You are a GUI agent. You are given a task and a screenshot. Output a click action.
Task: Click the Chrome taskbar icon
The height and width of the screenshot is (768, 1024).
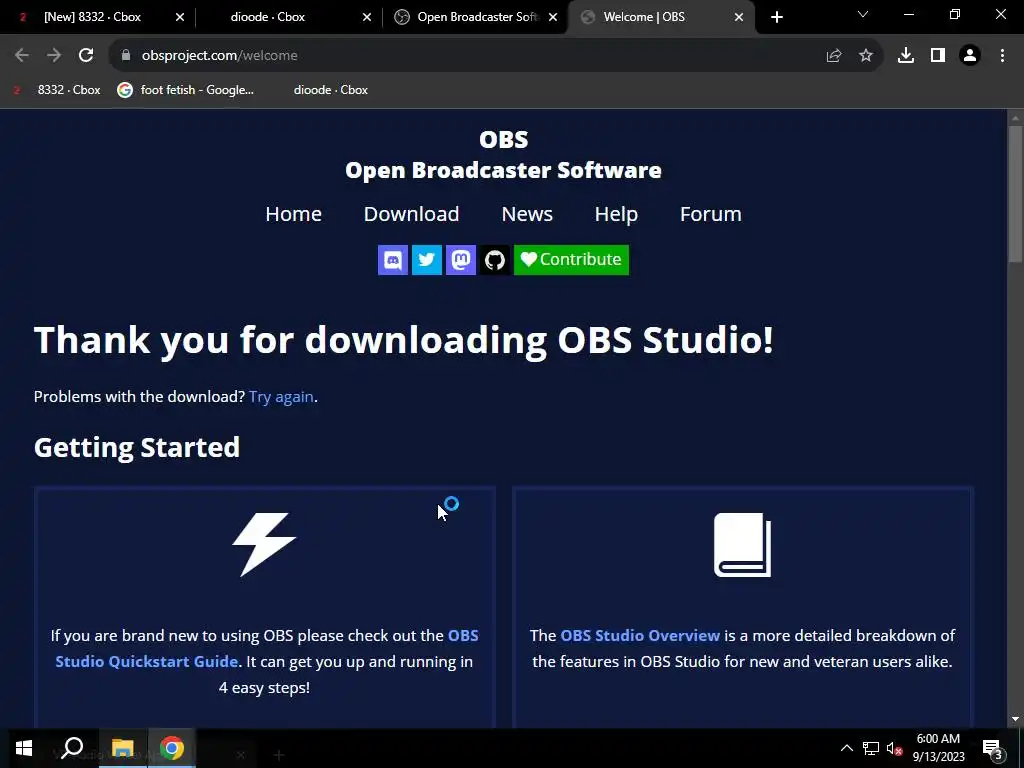(172, 748)
